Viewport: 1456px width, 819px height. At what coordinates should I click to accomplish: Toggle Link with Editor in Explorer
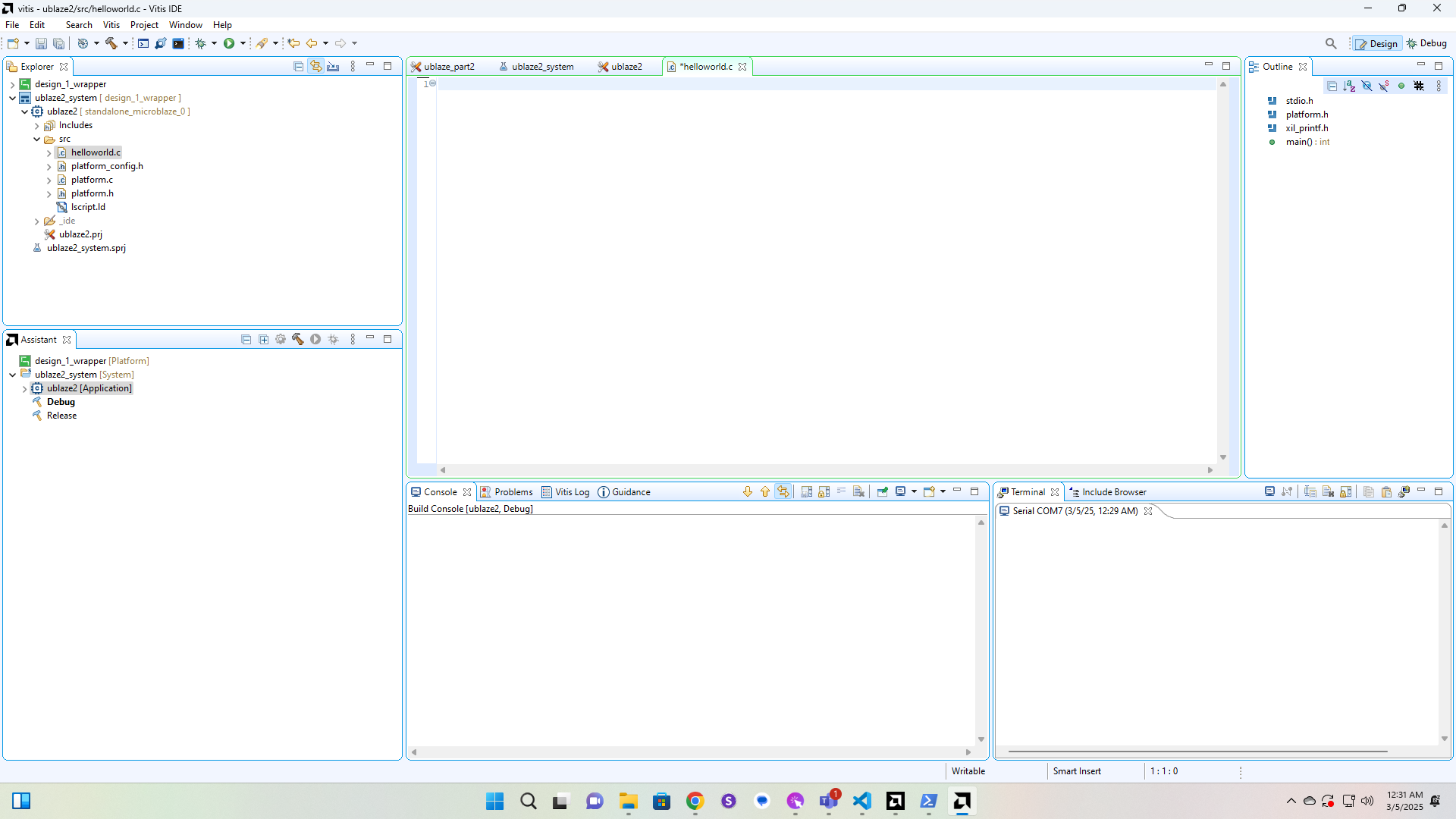315,67
